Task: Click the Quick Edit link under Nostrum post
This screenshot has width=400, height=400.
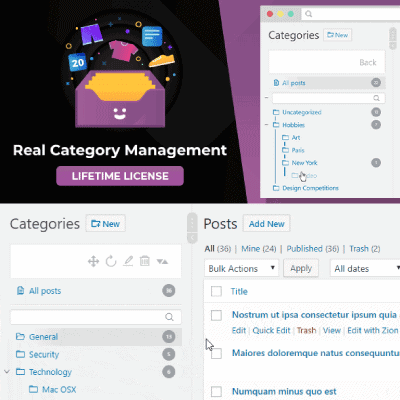Action: (x=271, y=330)
